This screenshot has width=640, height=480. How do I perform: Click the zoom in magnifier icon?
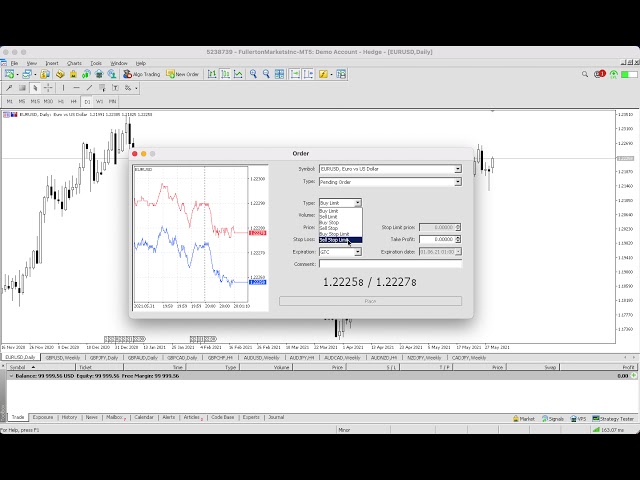point(253,74)
